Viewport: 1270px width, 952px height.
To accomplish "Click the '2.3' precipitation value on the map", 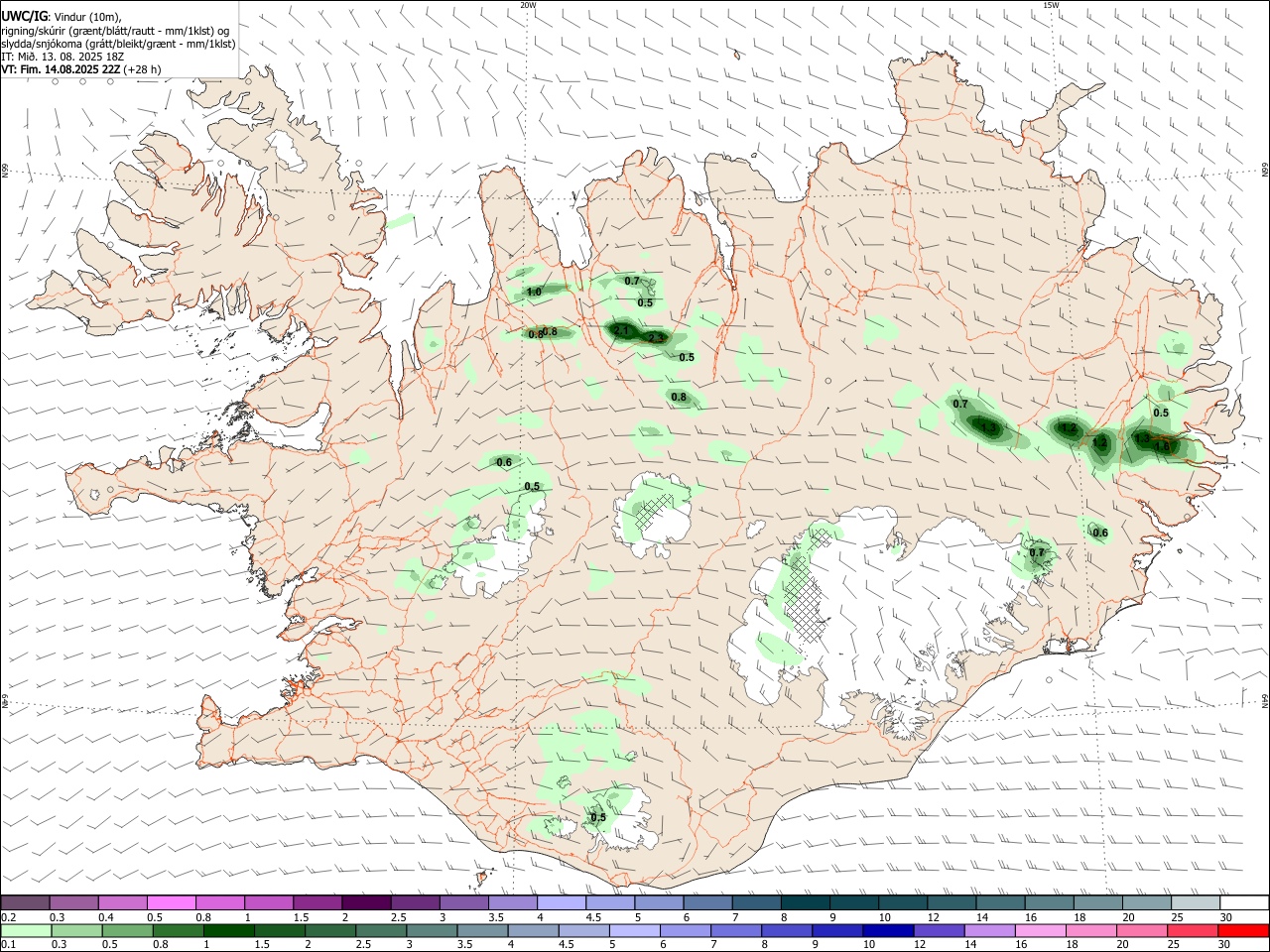I will tap(656, 339).
